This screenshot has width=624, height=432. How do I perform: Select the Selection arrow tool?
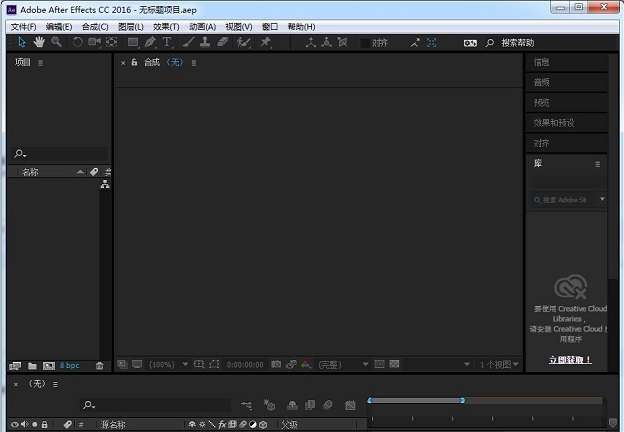pos(21,42)
